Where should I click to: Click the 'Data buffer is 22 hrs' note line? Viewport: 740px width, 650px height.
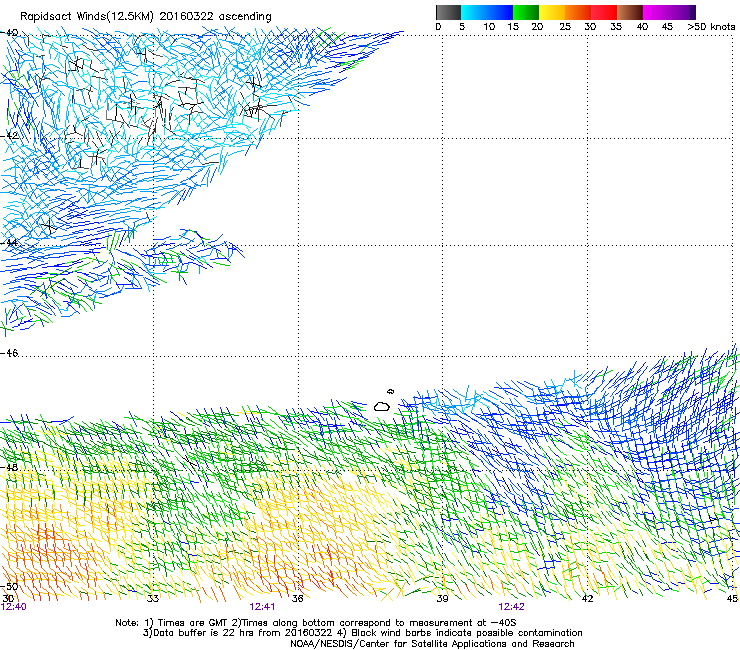362,633
